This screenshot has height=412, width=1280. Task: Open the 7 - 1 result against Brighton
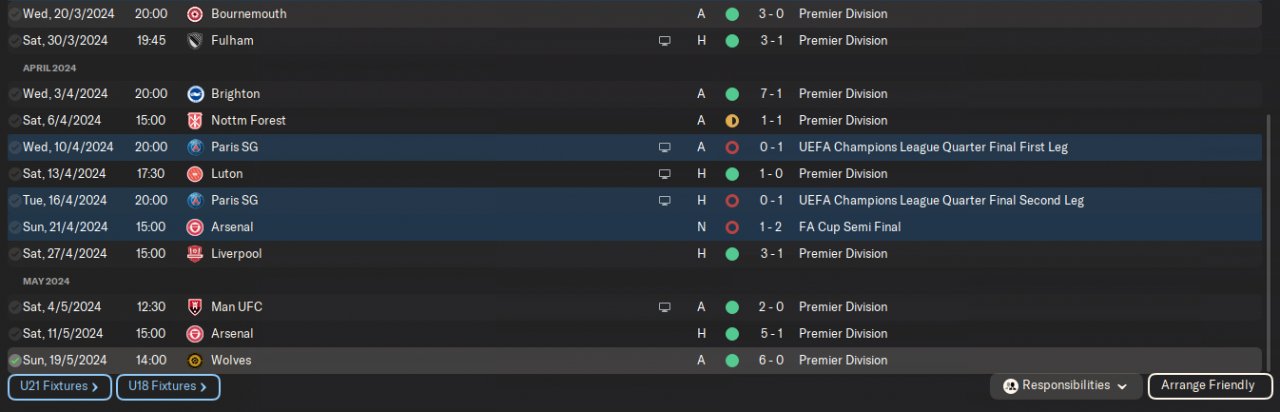772,94
